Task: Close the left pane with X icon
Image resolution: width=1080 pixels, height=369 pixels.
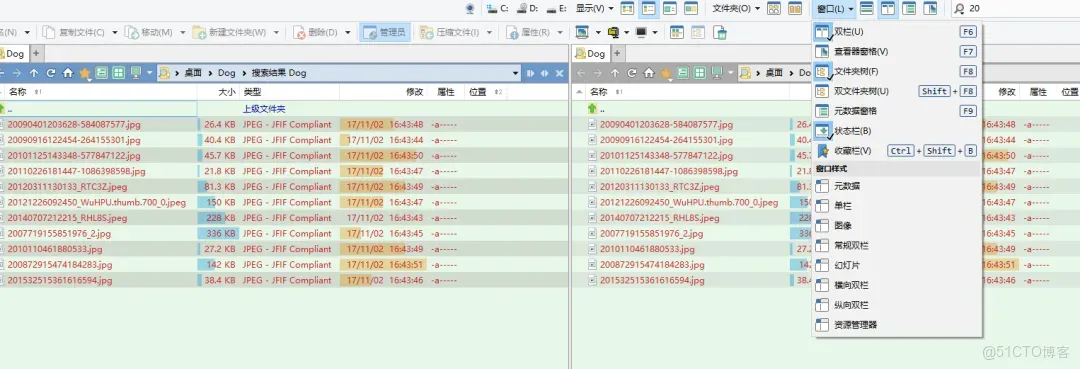Action: pyautogui.click(x=559, y=73)
